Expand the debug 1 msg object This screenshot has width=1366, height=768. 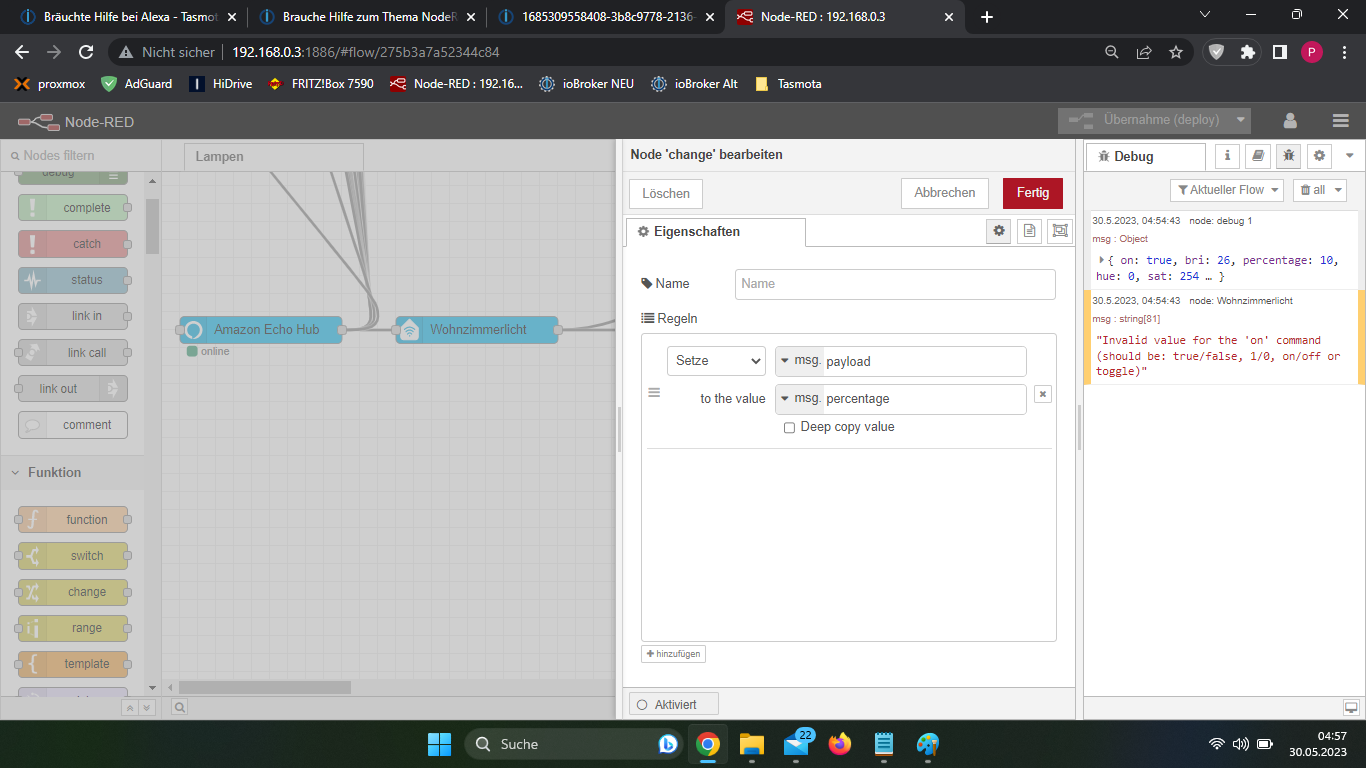tap(1102, 260)
